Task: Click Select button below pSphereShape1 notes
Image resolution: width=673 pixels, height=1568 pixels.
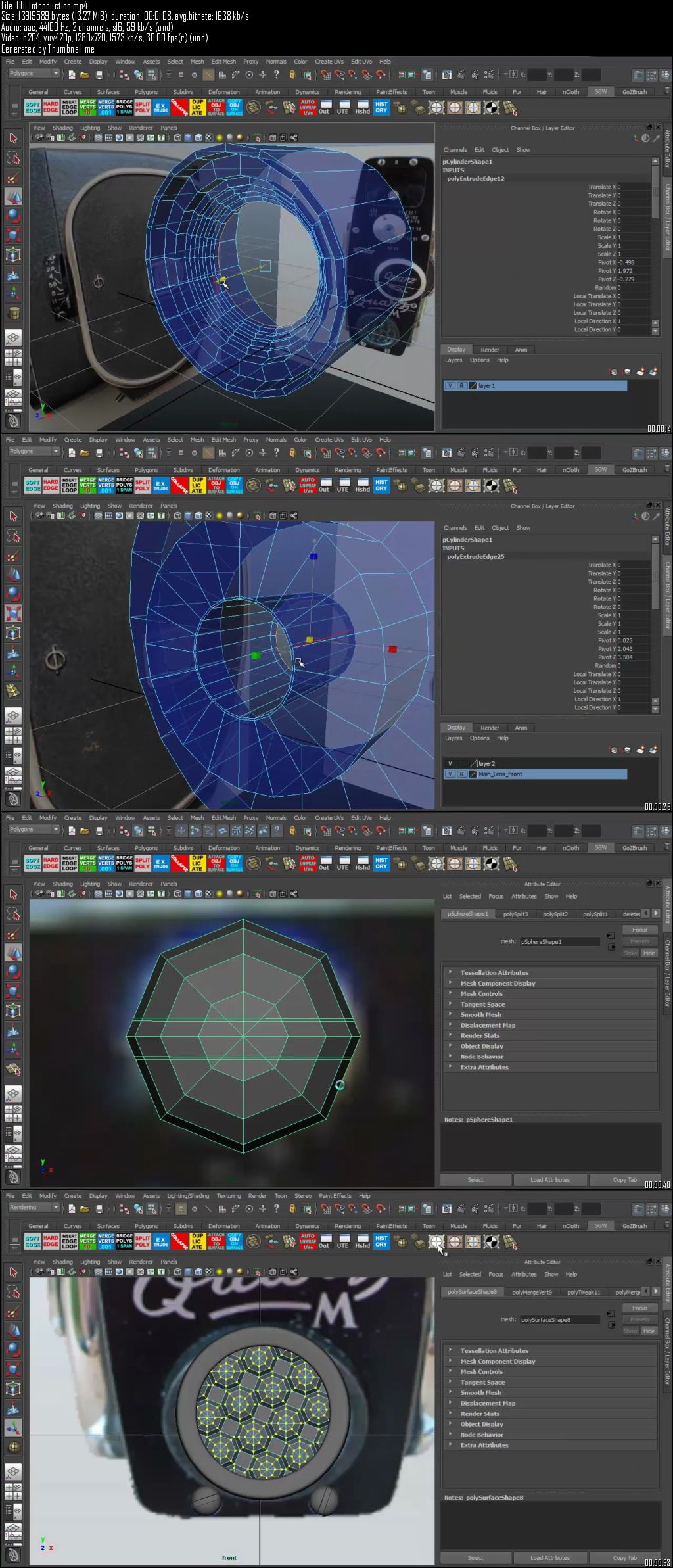Action: click(x=475, y=1179)
